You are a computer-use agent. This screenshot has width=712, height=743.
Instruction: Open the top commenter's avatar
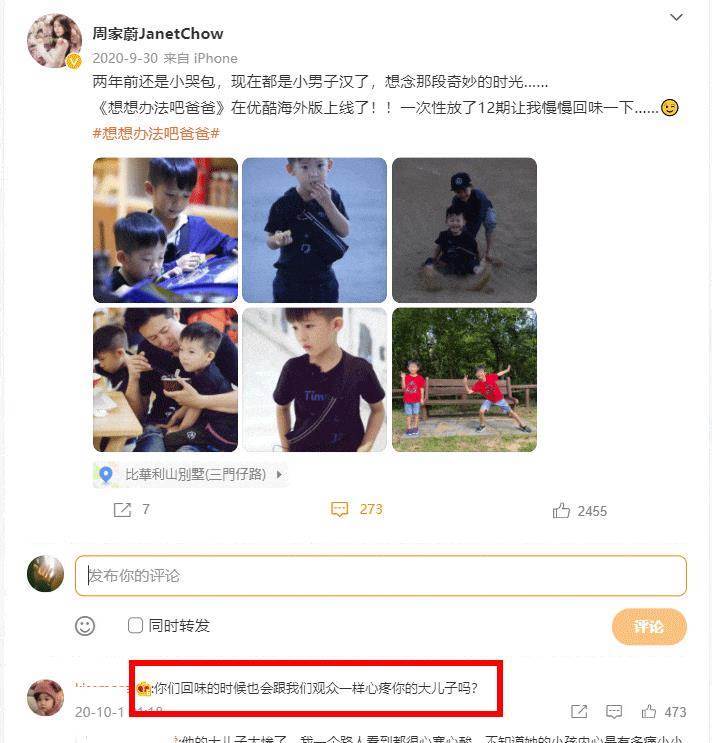(45, 698)
